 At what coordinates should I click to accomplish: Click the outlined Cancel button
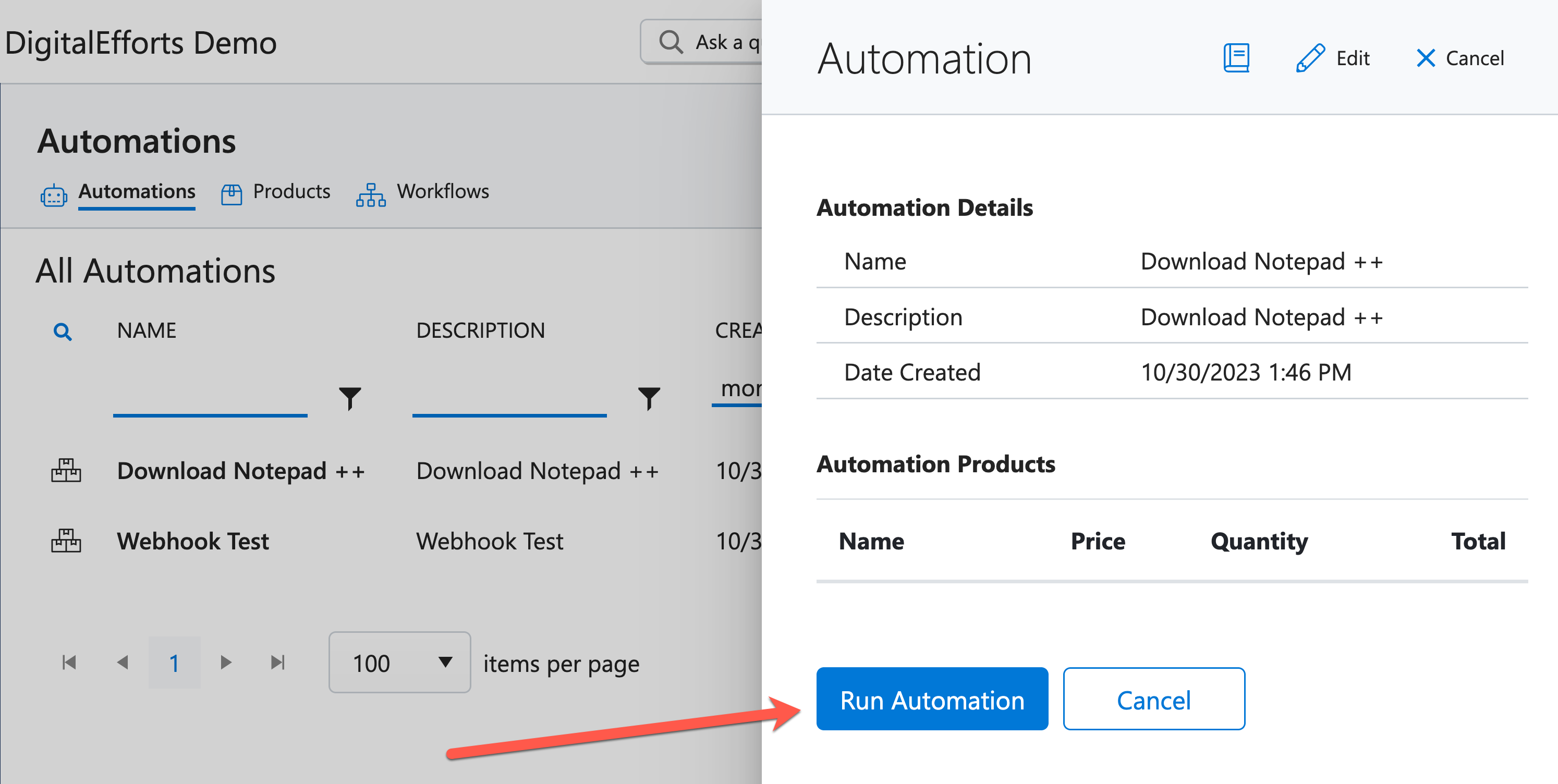[x=1154, y=699]
